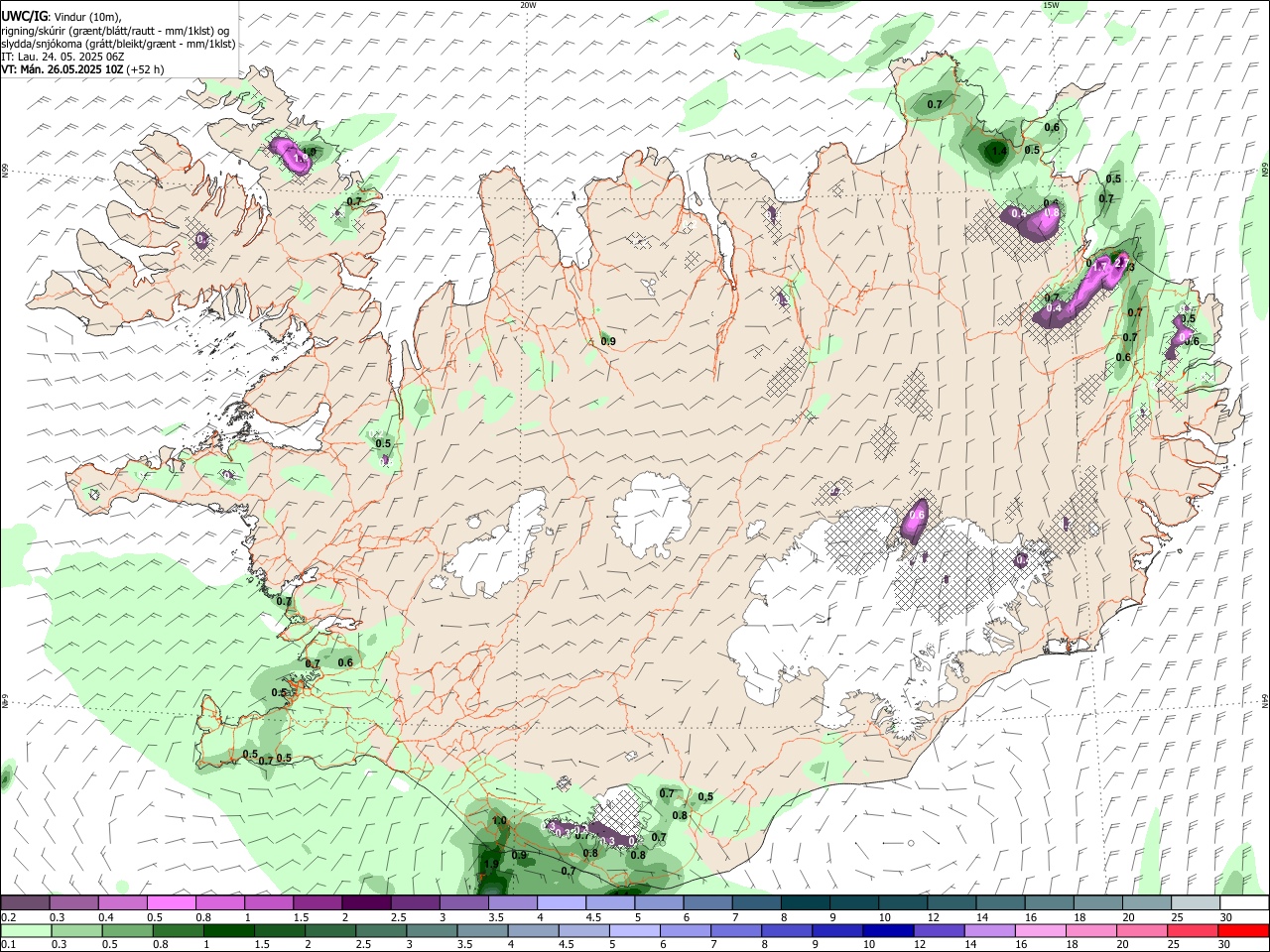The image size is (1270, 952).
Task: Click the '(+52 h)' forecast offset text
Action: [x=146, y=69]
